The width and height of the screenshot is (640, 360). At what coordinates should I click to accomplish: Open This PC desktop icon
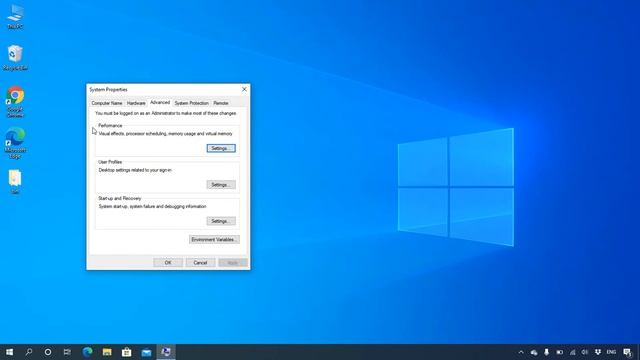(x=15, y=16)
